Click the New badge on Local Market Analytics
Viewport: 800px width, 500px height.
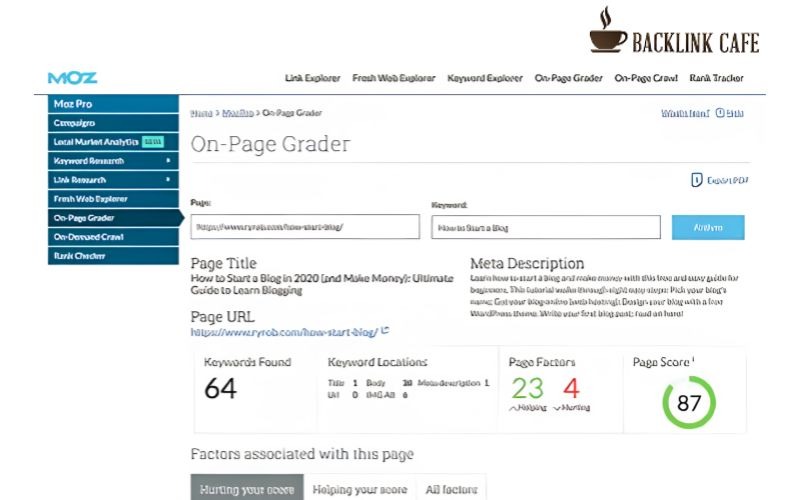(x=153, y=142)
